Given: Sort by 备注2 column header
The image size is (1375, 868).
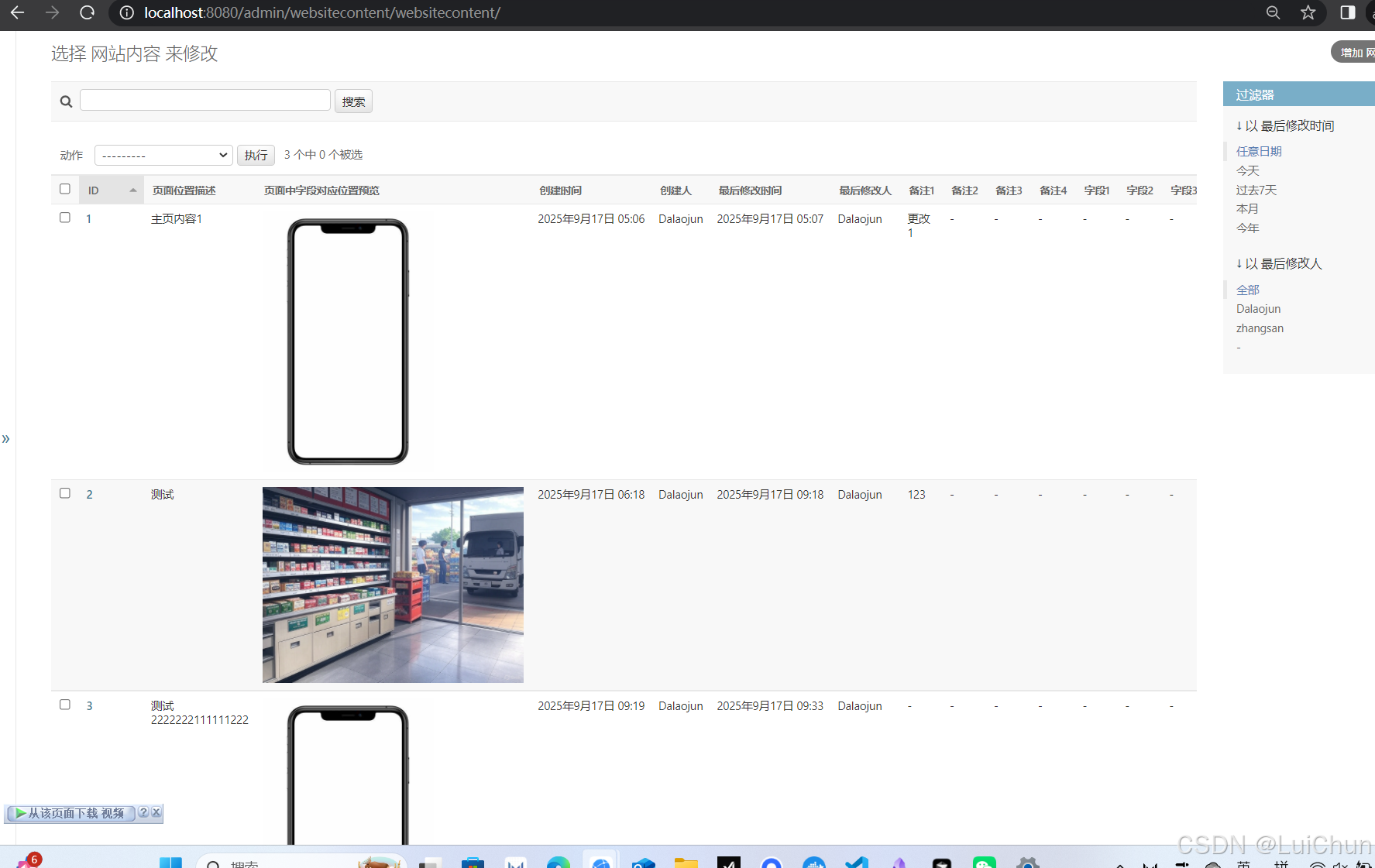Looking at the screenshot, I should click(964, 190).
